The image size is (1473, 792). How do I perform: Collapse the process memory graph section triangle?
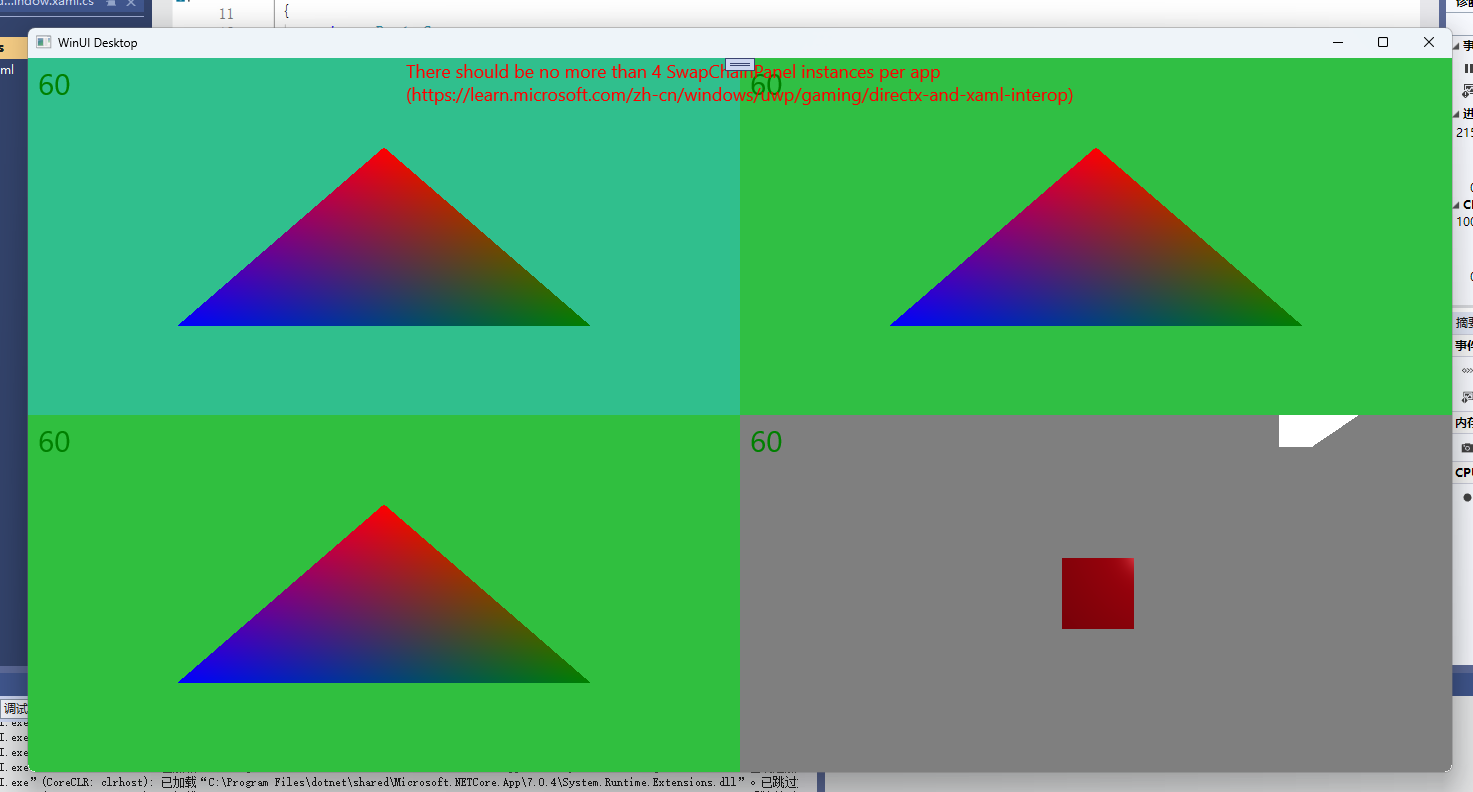[x=1457, y=113]
